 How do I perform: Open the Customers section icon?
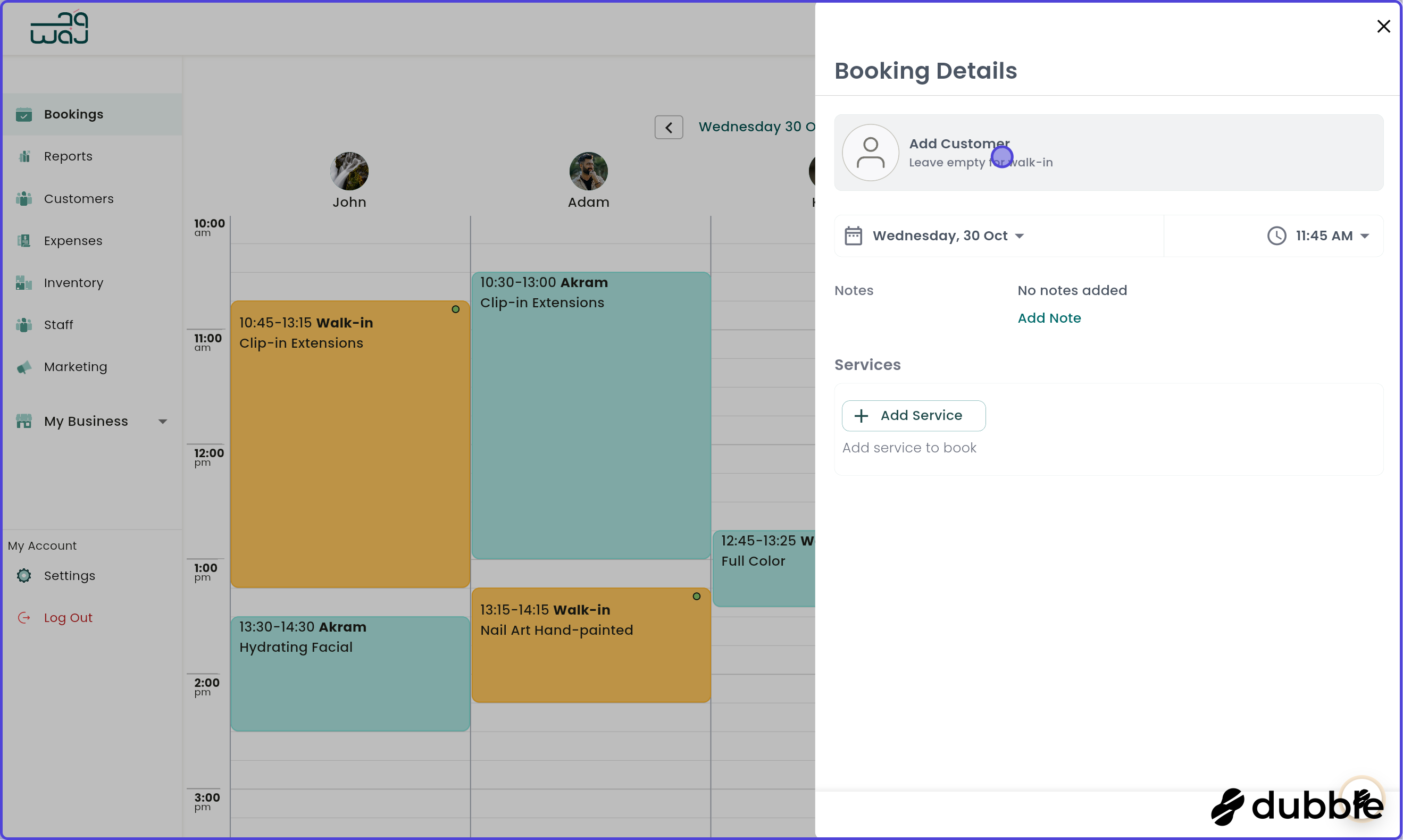(24, 199)
